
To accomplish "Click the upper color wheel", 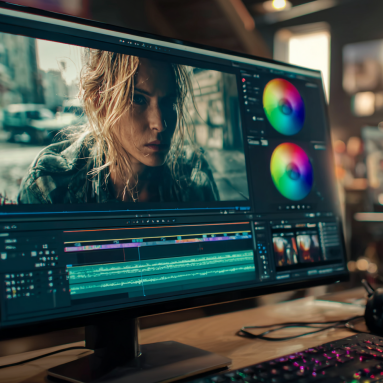I will click(284, 107).
